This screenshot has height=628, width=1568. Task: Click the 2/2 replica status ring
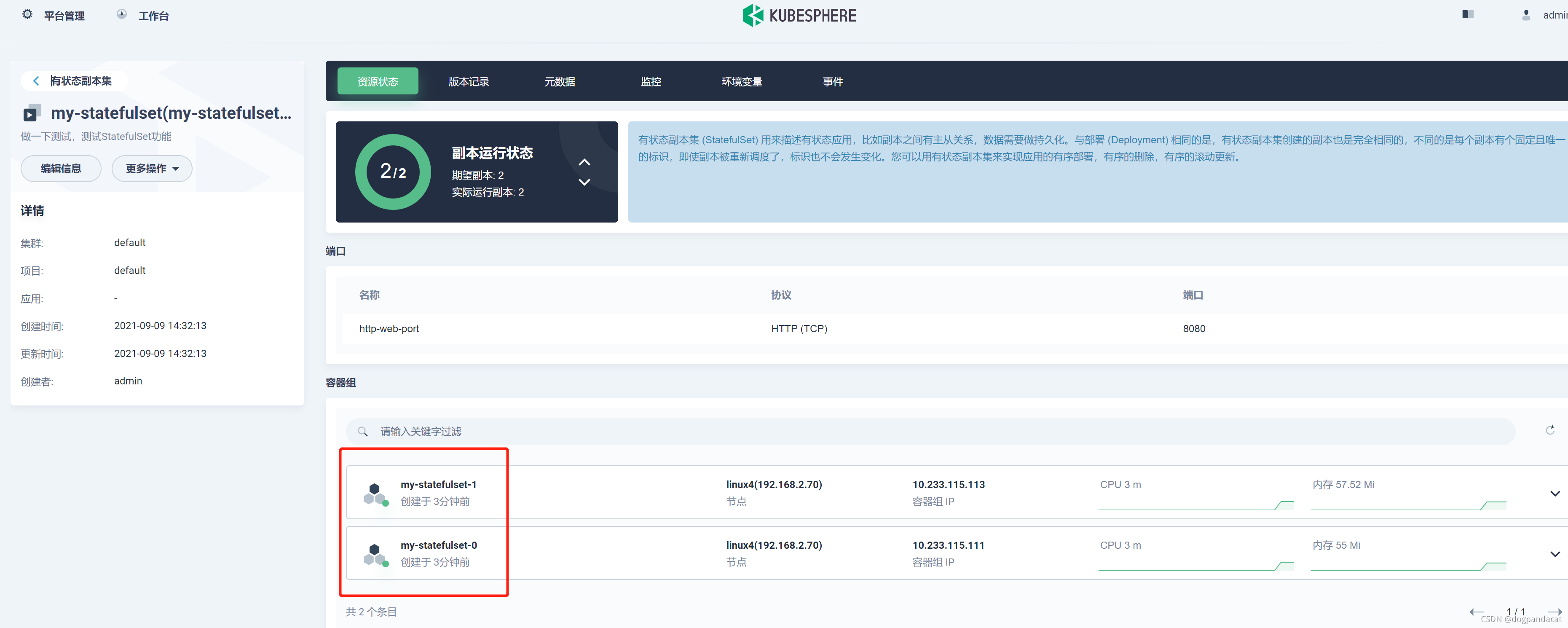click(x=393, y=172)
